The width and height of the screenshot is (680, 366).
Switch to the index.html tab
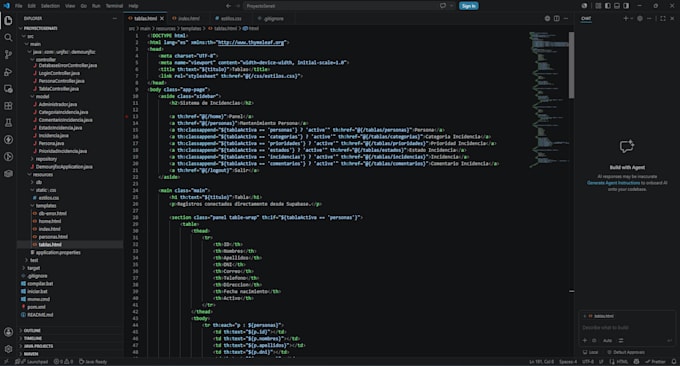point(189,19)
